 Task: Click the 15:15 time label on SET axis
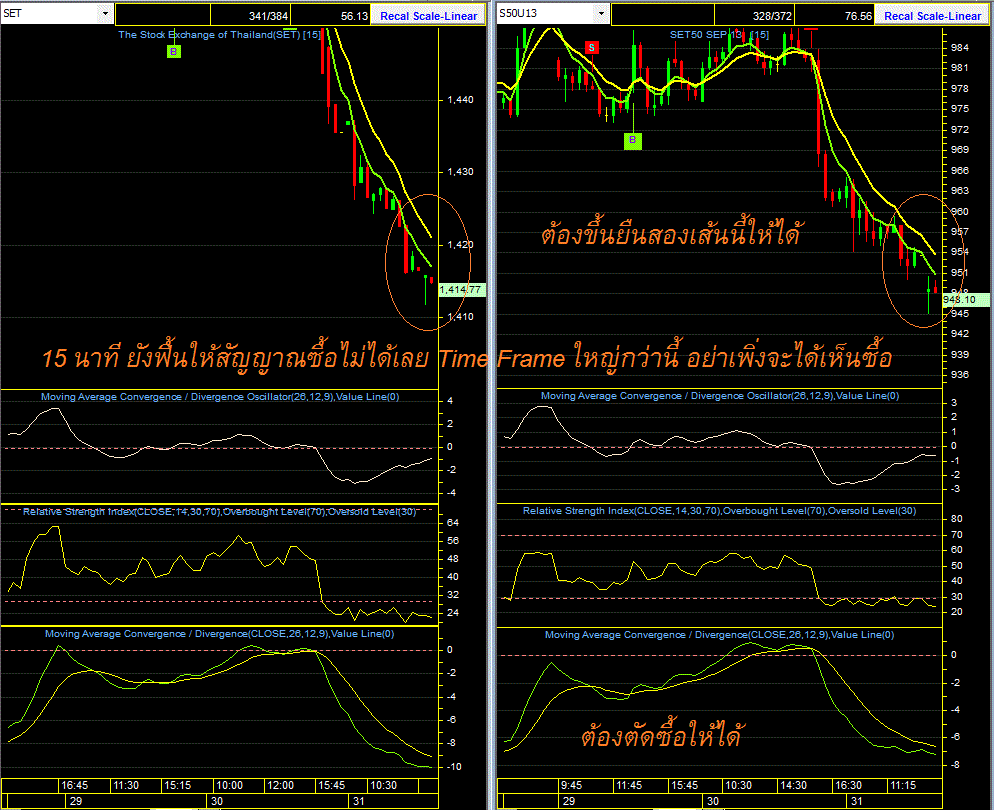coord(178,785)
